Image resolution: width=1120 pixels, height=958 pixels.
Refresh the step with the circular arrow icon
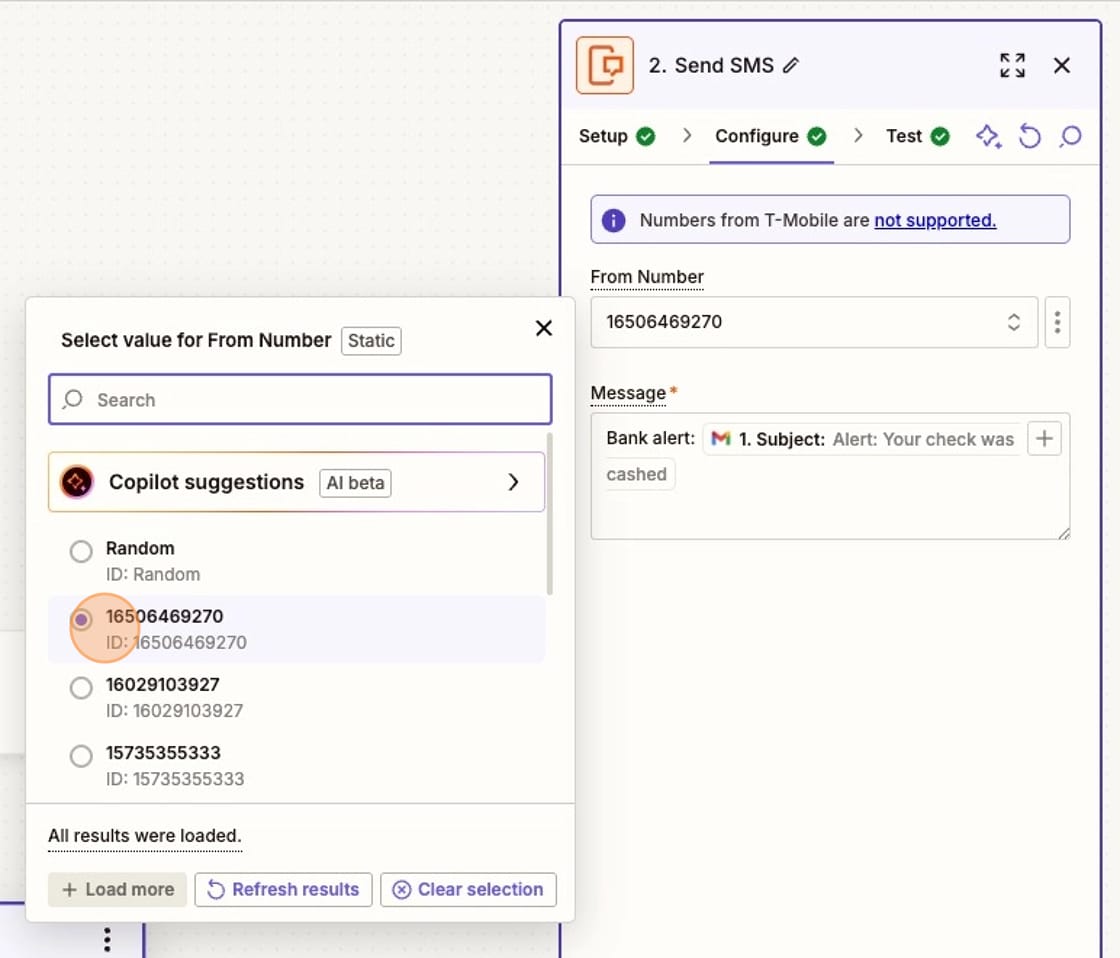(x=1030, y=136)
